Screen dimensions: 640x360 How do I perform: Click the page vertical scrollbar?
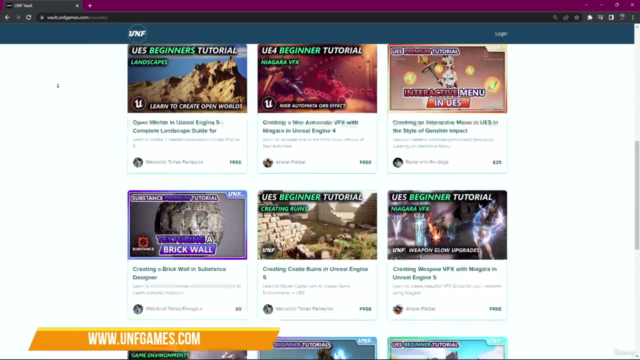tap(637, 195)
